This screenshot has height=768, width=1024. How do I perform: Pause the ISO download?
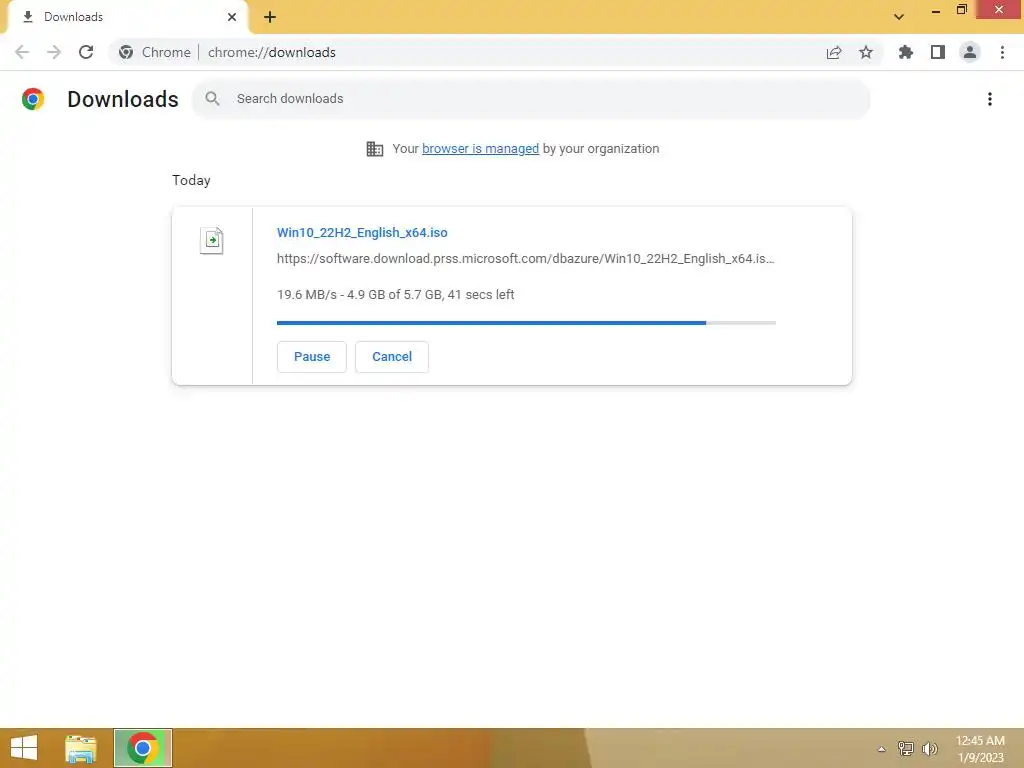point(312,357)
